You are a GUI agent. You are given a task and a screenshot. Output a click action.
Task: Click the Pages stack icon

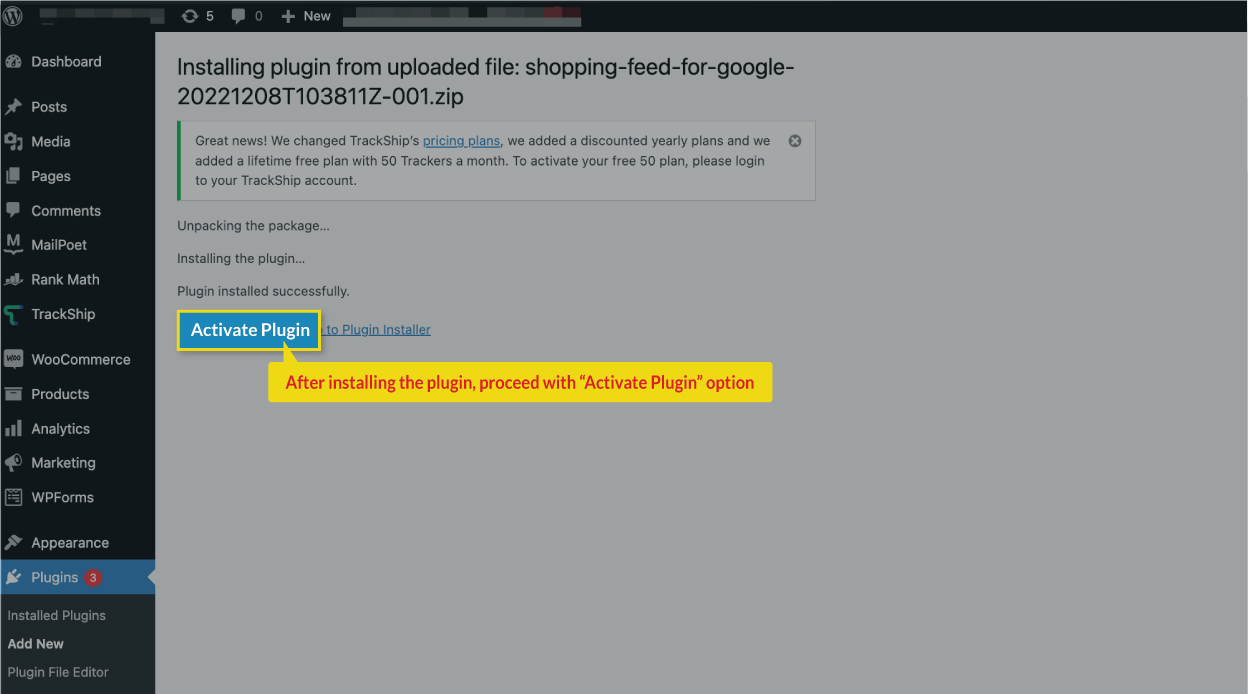(x=13, y=176)
